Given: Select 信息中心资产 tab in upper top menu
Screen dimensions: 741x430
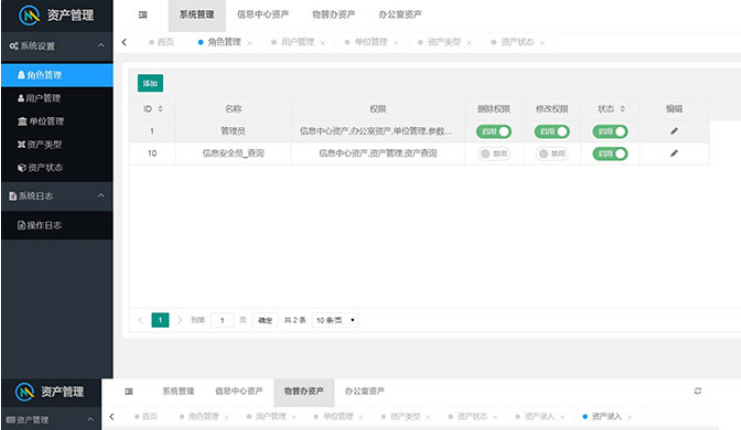Looking at the screenshot, I should tap(263, 15).
